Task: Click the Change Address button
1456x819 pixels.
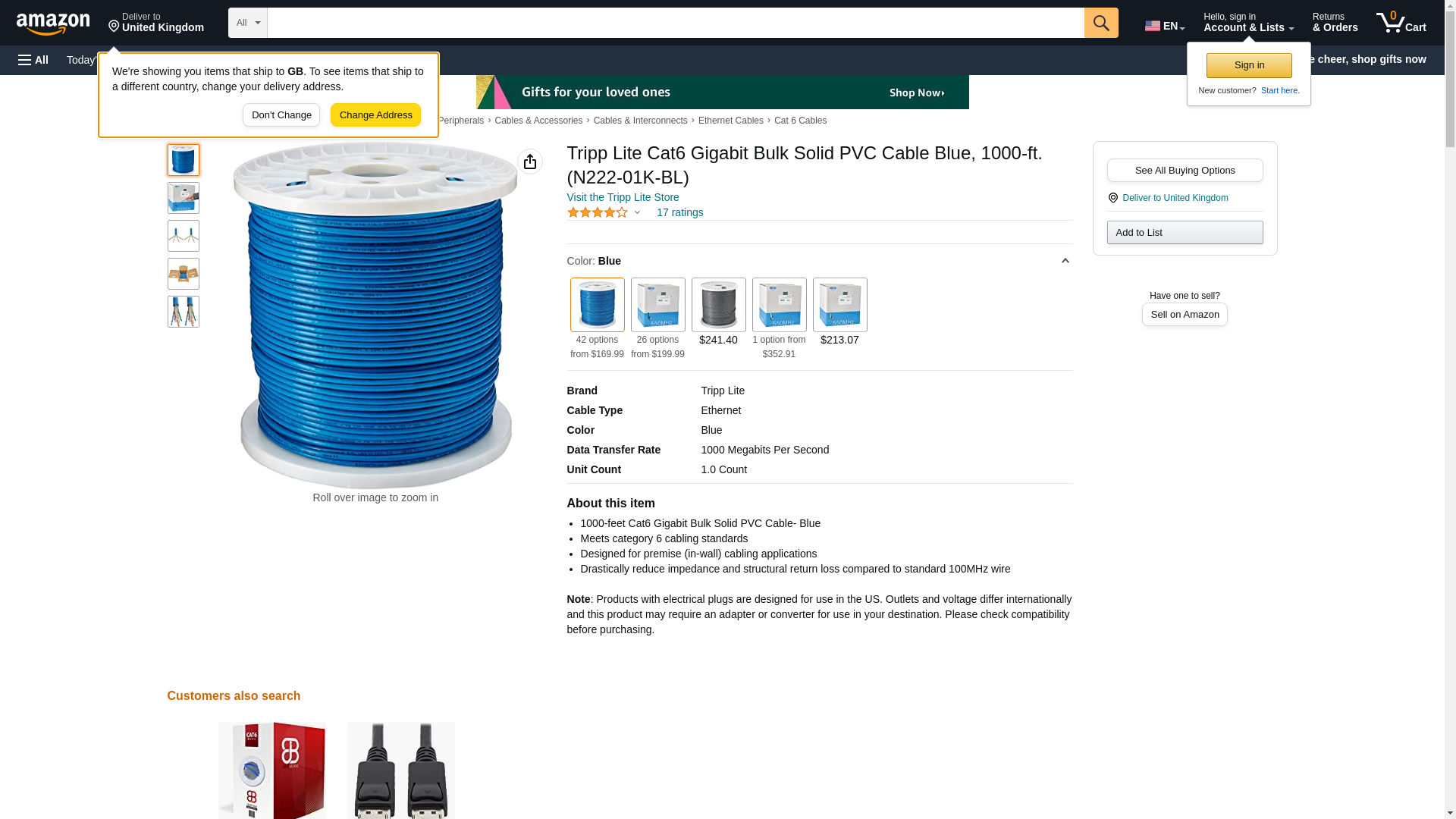Action: click(x=375, y=115)
